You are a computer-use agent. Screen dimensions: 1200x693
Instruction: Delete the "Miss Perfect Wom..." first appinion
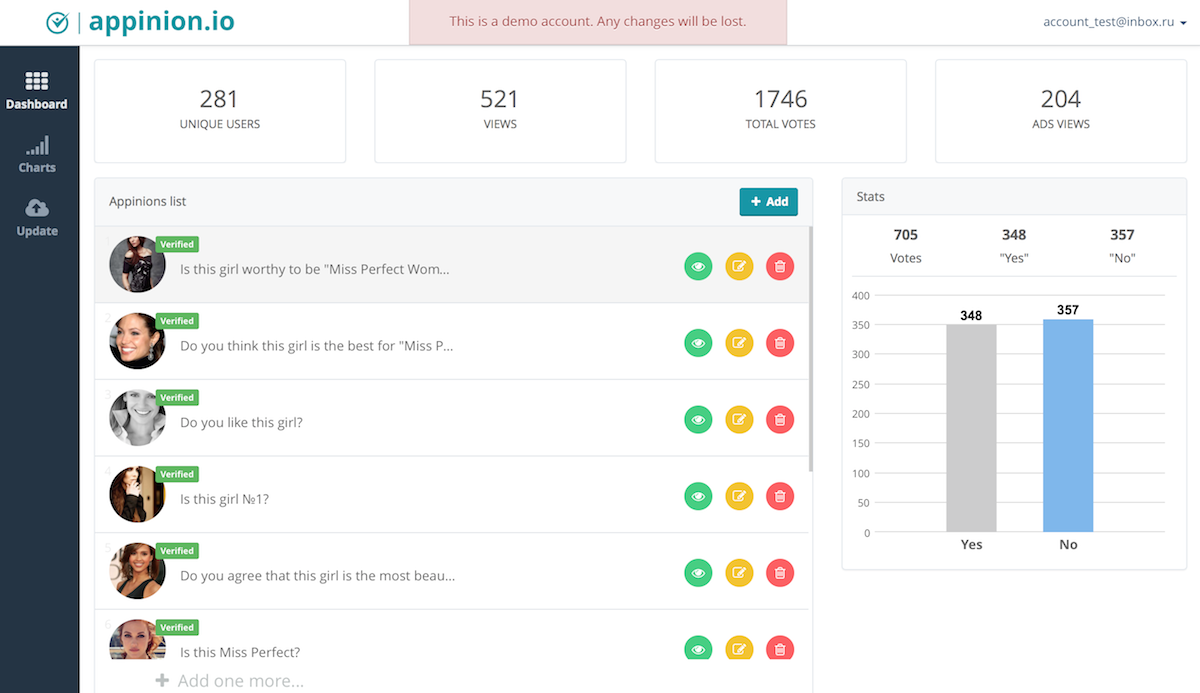[x=780, y=266]
